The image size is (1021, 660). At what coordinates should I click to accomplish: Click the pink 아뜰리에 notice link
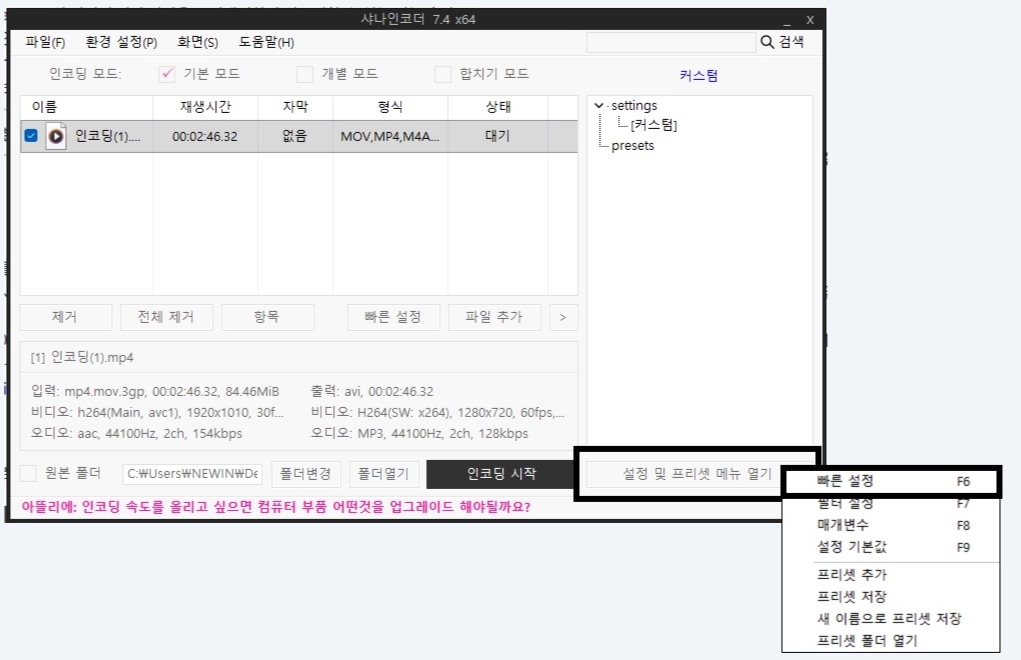click(276, 507)
